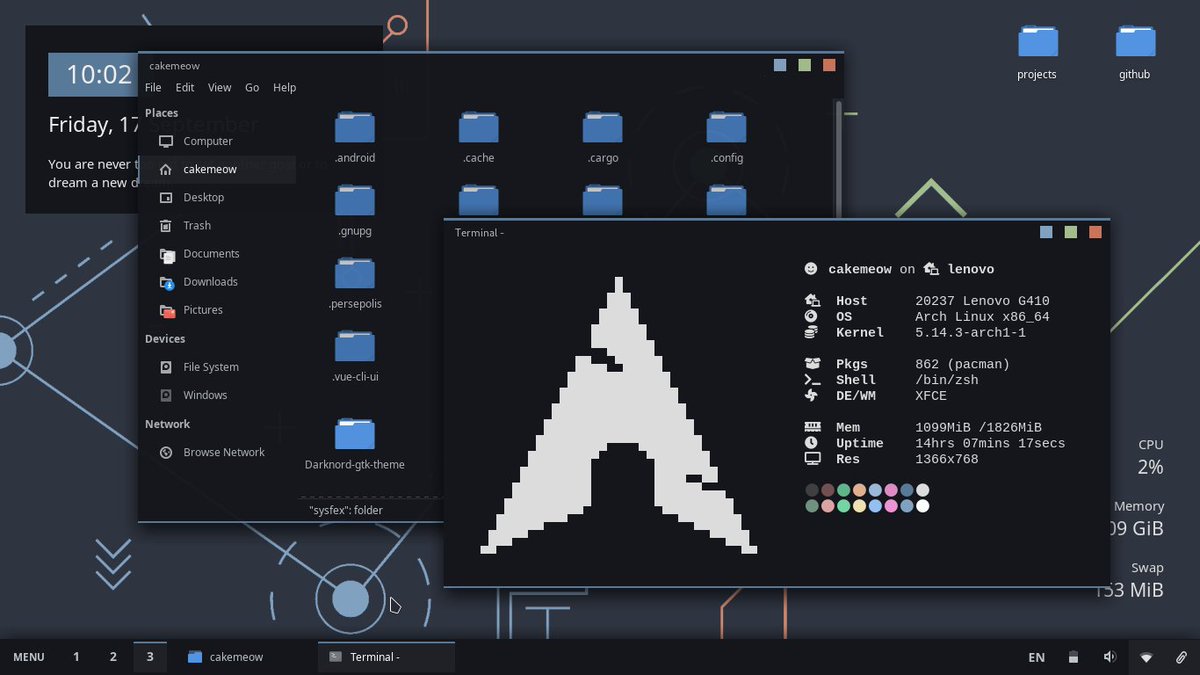
Task: Click the Host value 20237 Lenovo G410
Action: point(982,301)
